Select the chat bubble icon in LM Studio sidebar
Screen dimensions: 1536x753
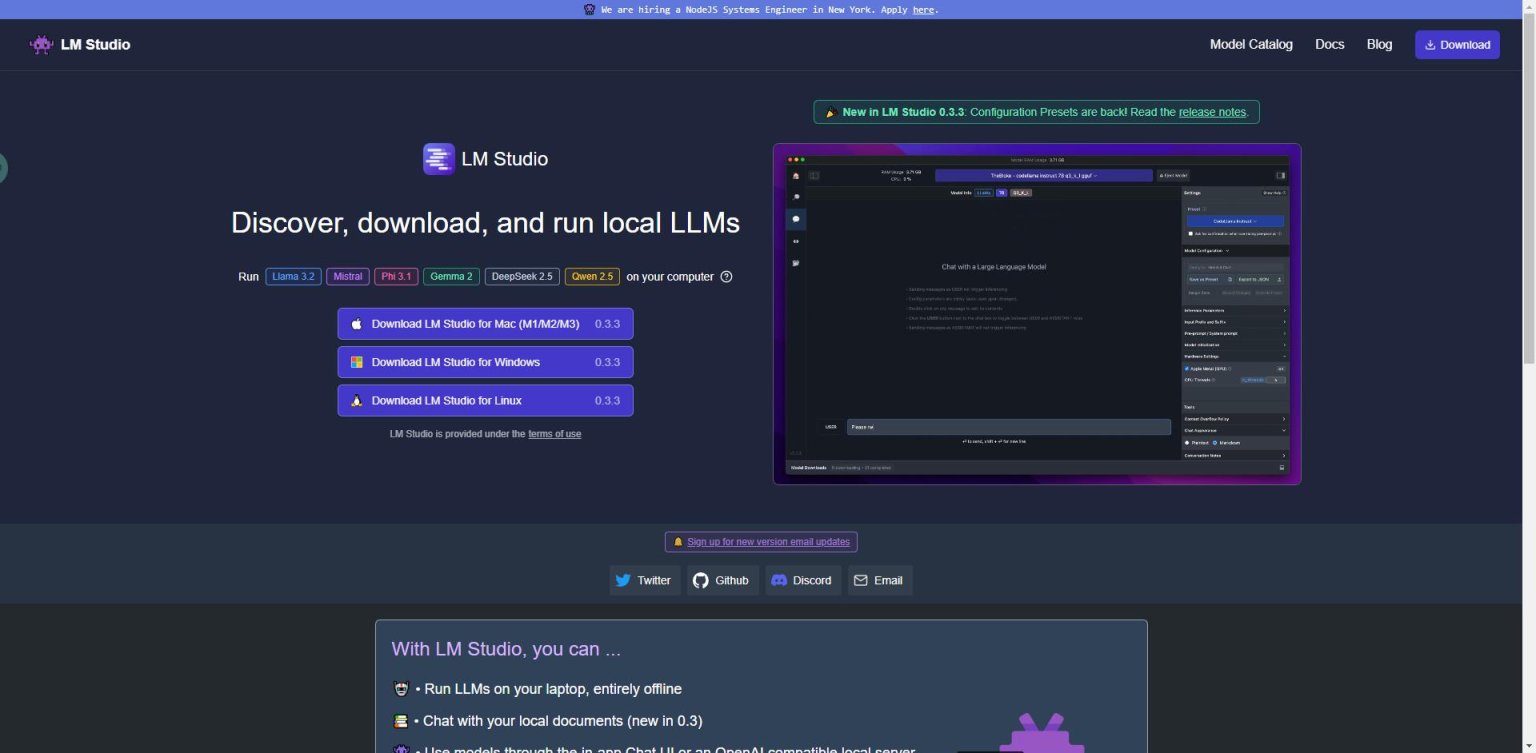(x=796, y=218)
